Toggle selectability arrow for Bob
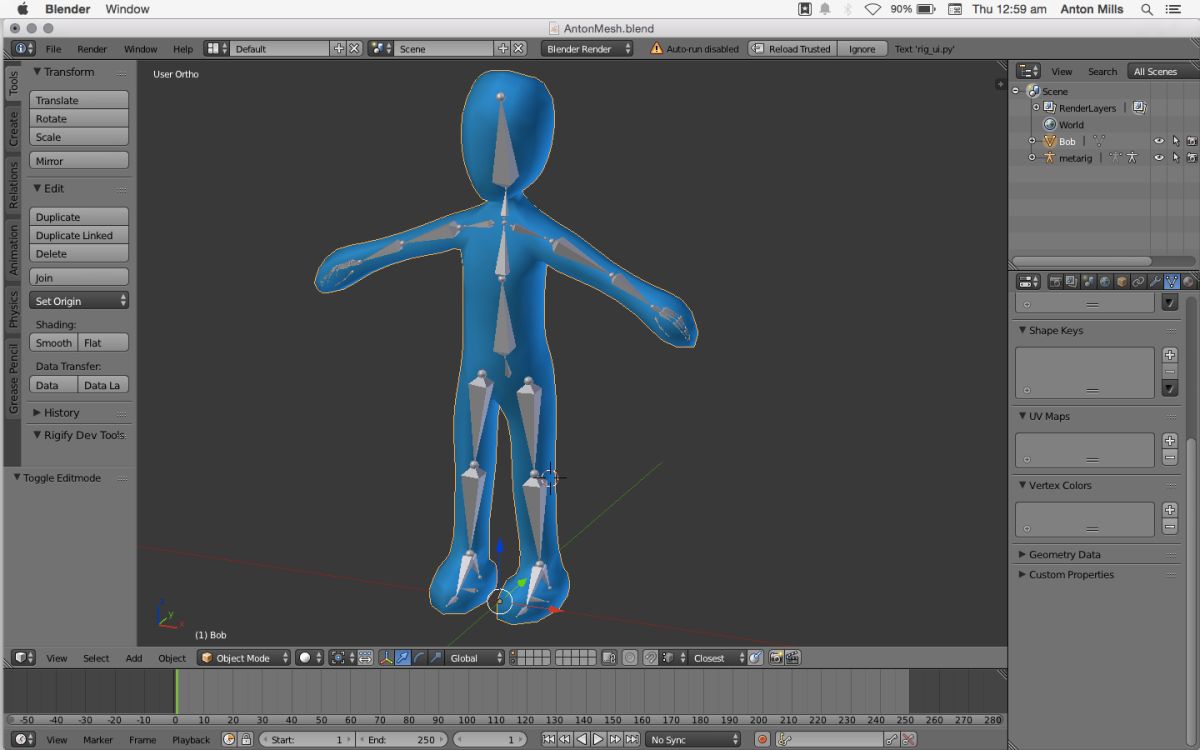Image resolution: width=1200 pixels, height=750 pixels. [1176, 141]
